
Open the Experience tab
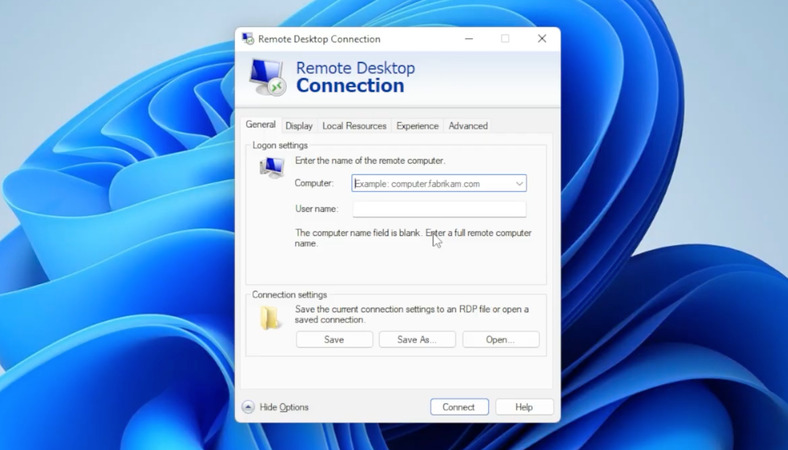click(417, 126)
